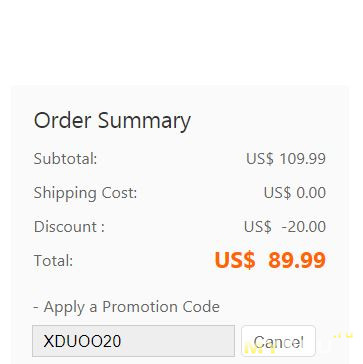Select the Total label
The width and height of the screenshot is (363, 364).
pos(53,260)
